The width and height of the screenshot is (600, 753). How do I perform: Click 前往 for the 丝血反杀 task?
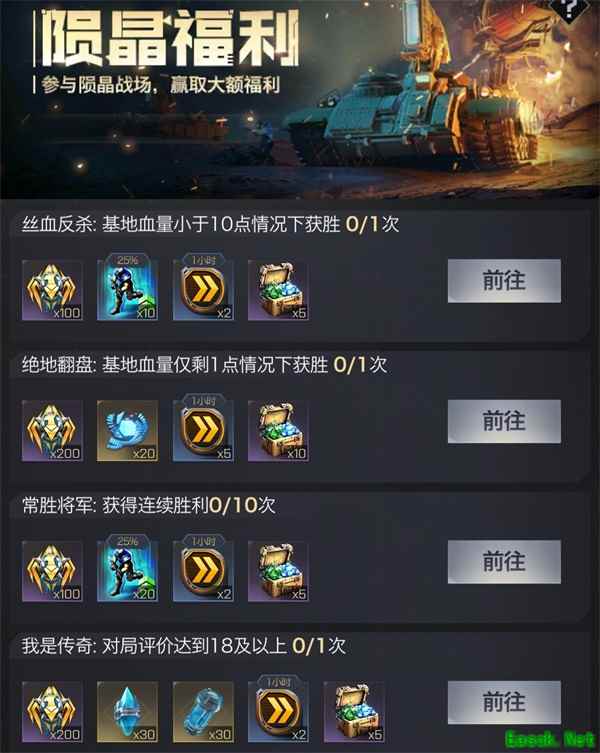point(504,281)
